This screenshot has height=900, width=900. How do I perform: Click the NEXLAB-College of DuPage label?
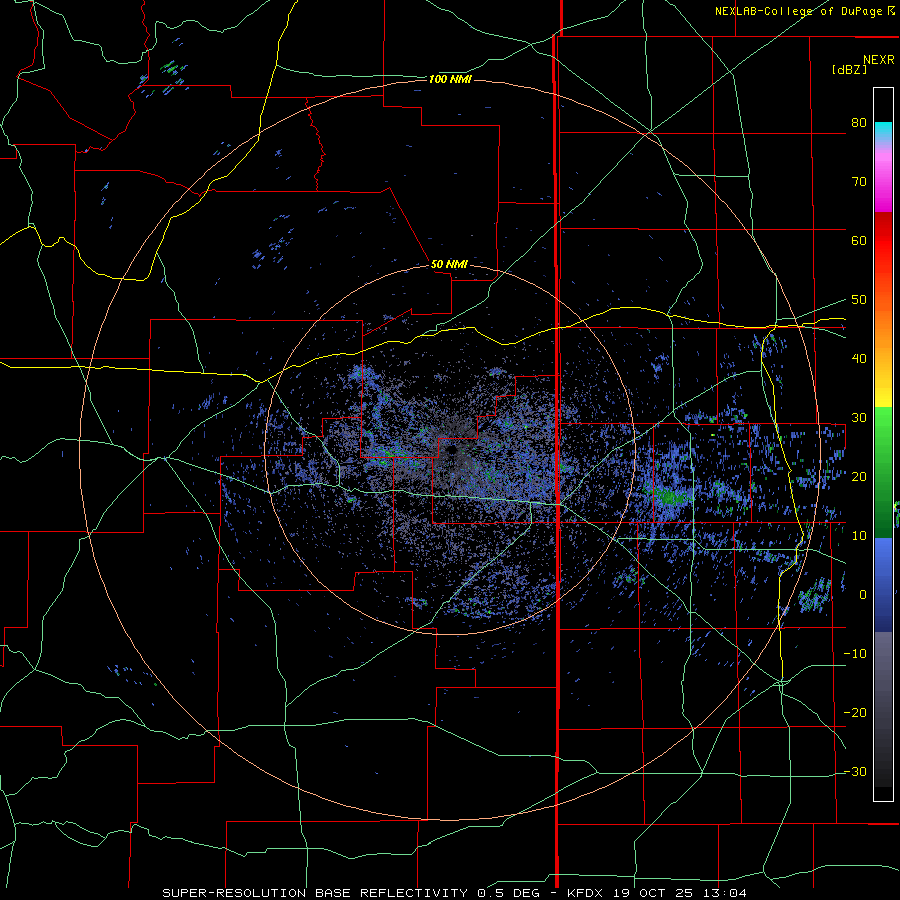point(804,11)
